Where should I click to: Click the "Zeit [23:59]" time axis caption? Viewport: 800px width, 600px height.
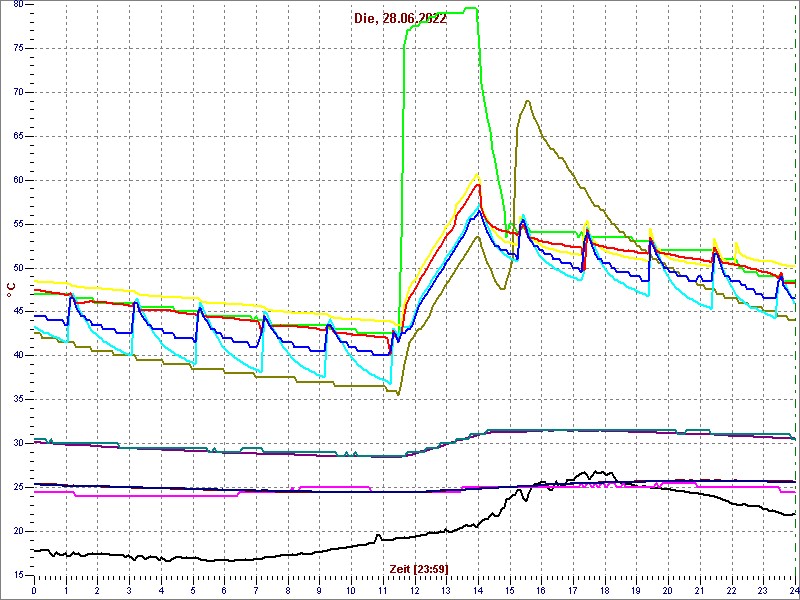tap(419, 569)
